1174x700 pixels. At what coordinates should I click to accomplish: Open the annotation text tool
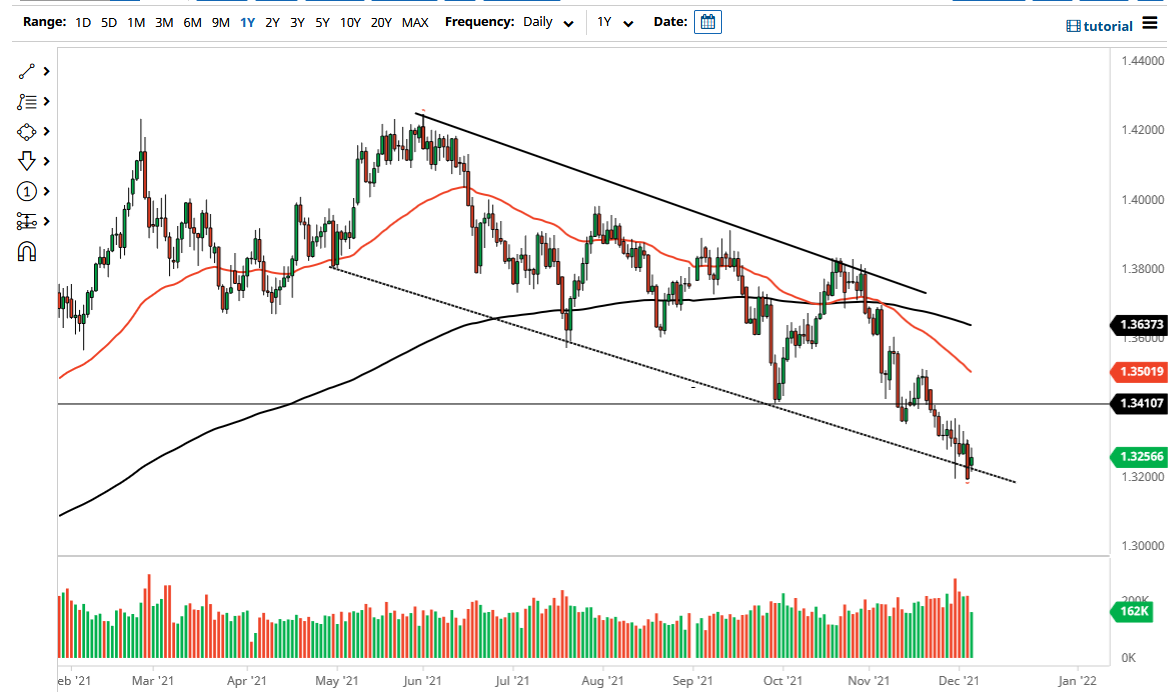tap(27, 100)
